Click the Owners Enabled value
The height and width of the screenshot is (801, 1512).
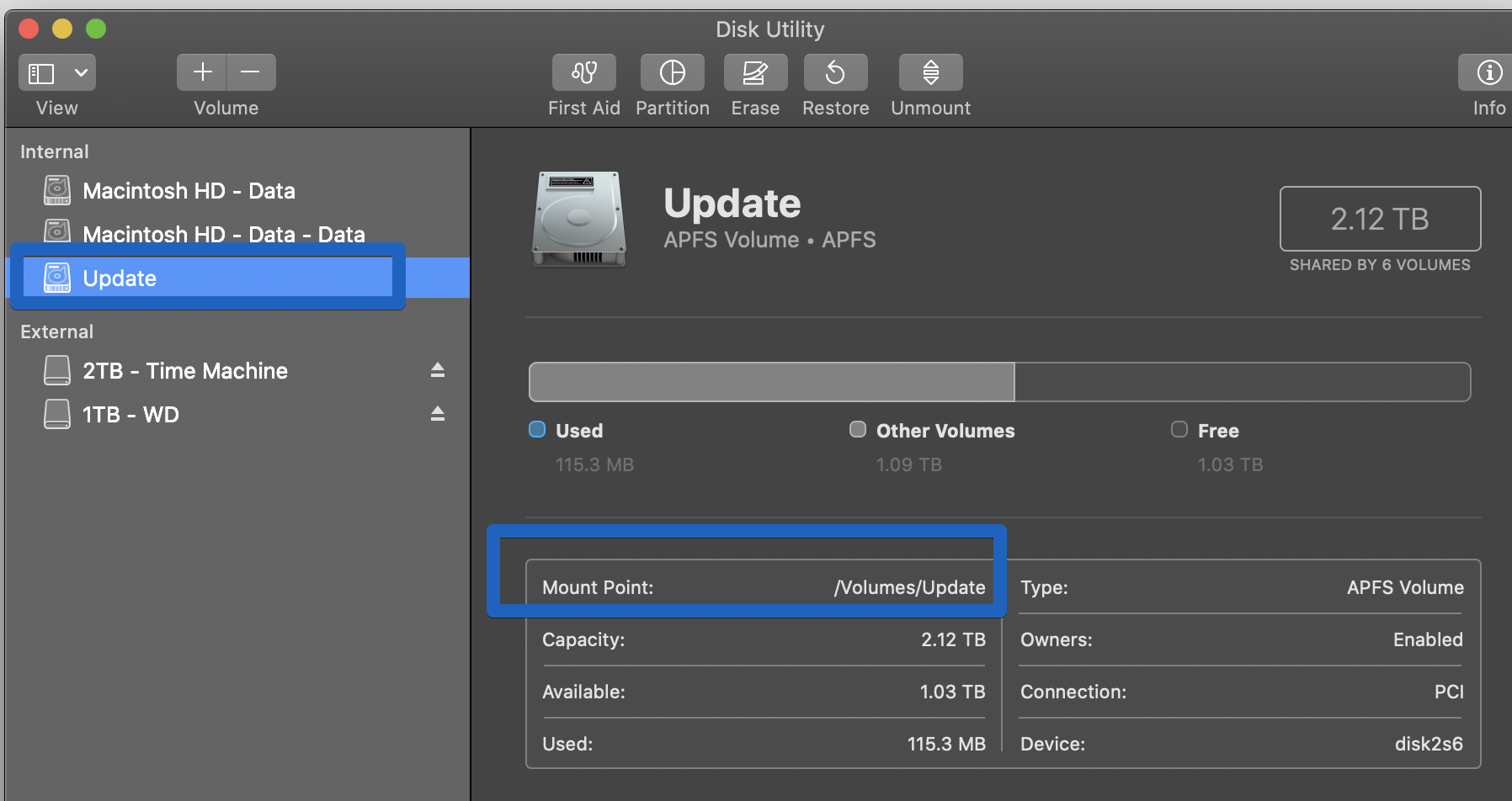coord(1428,639)
